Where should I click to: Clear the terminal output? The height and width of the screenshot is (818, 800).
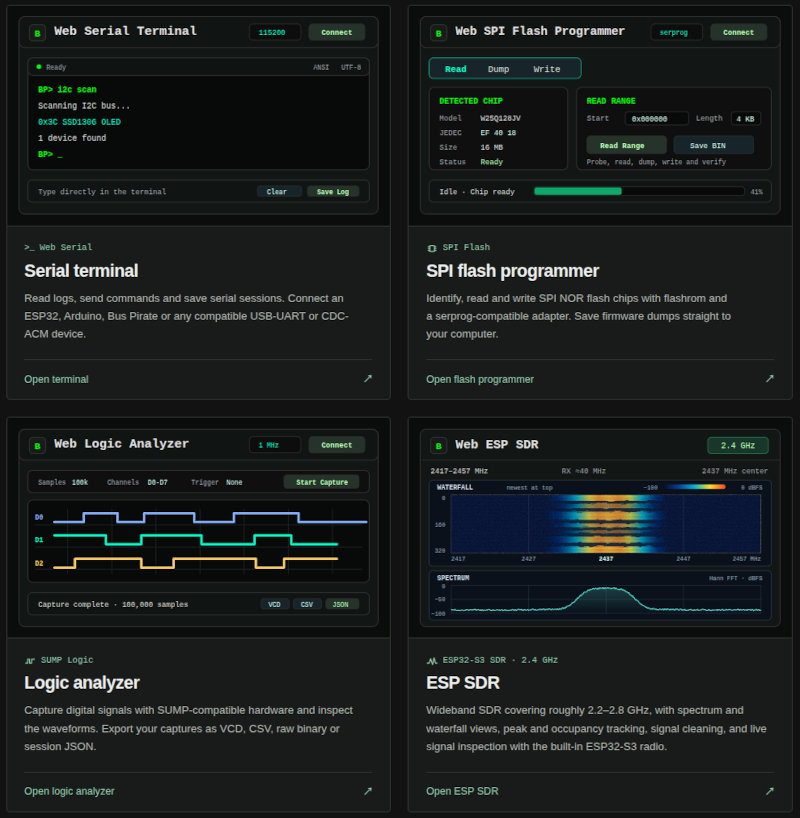pyautogui.click(x=277, y=191)
